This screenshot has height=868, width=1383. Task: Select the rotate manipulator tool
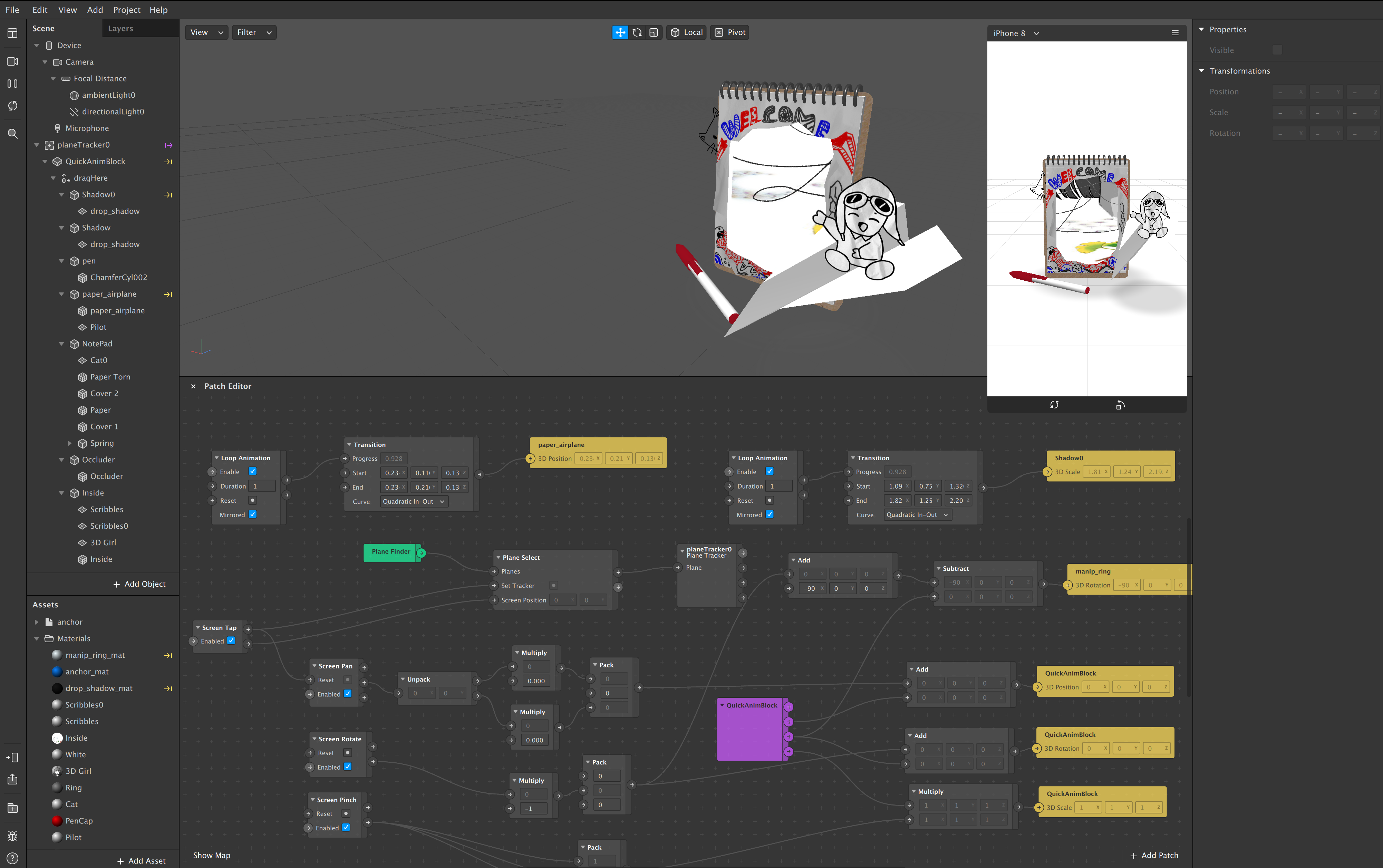click(x=637, y=33)
